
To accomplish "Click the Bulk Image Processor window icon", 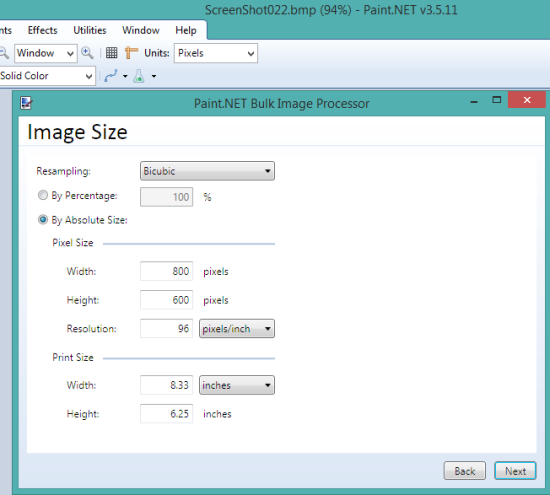I will (26, 103).
